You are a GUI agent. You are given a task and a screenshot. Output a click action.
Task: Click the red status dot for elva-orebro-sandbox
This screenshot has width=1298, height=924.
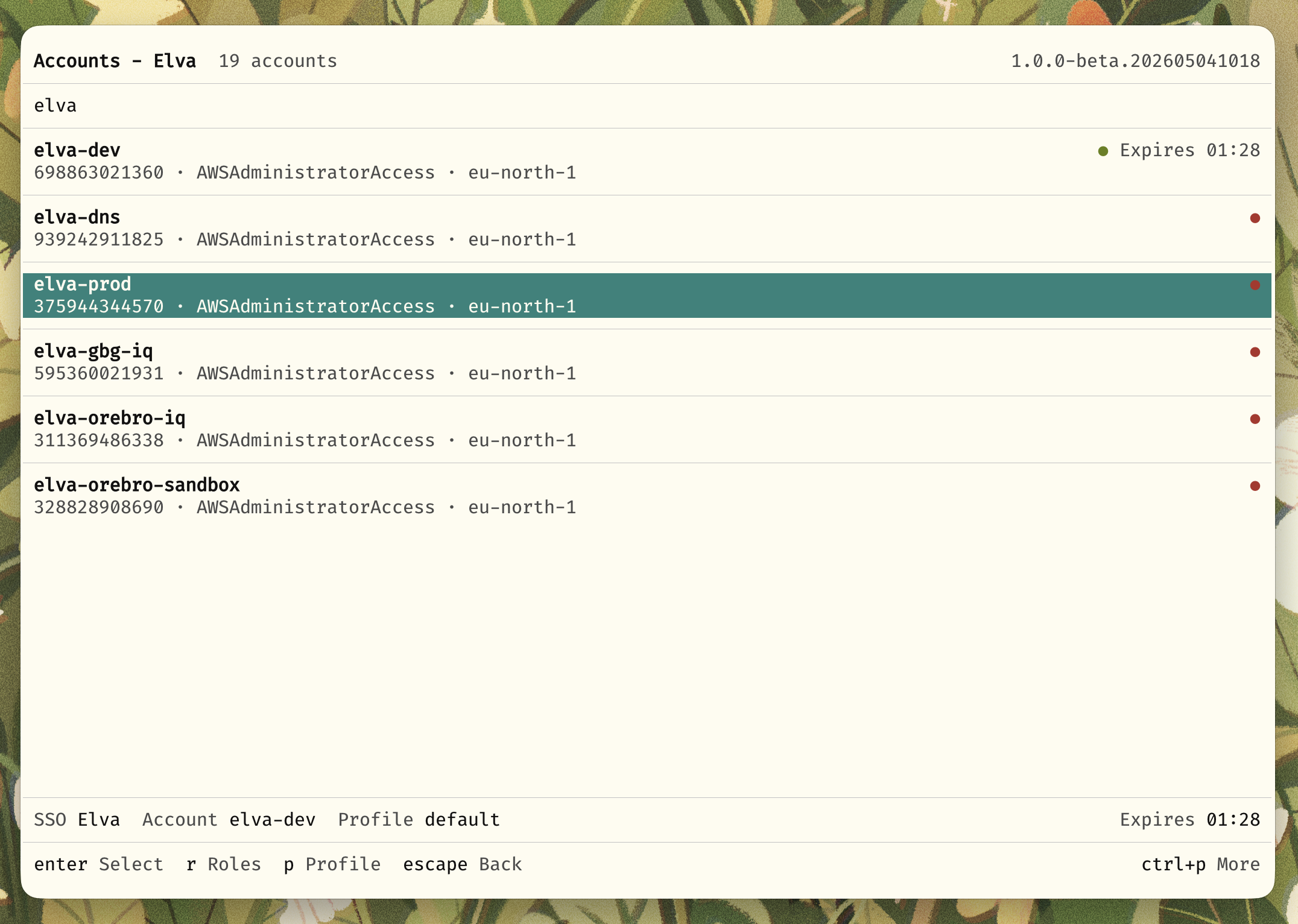1255,486
